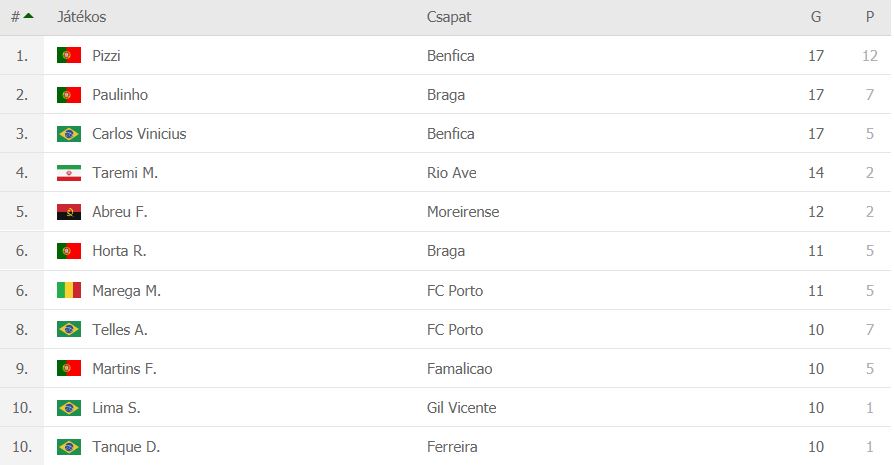The image size is (894, 465).
Task: Click the Brazil flag beside Tanque D.
Action: tap(69, 447)
